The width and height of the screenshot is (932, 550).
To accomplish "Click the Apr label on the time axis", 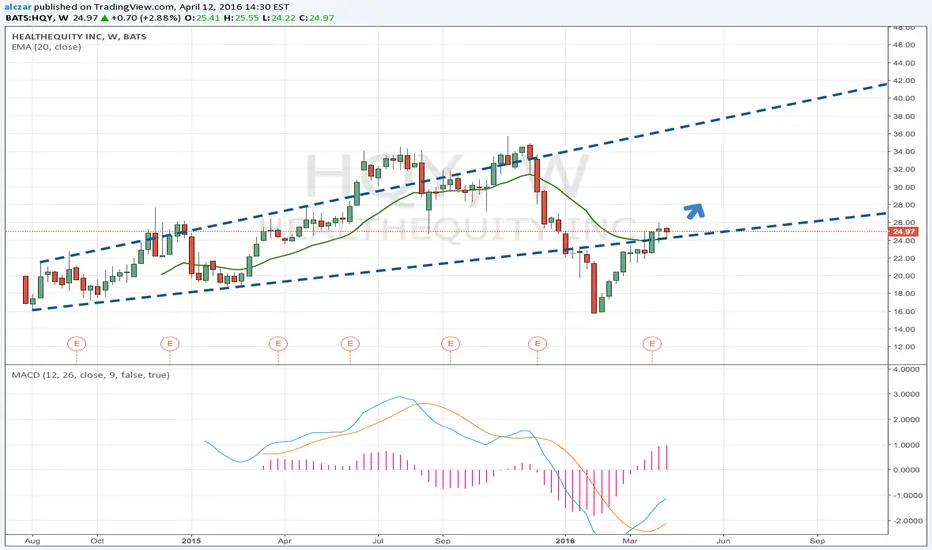I will point(285,541).
